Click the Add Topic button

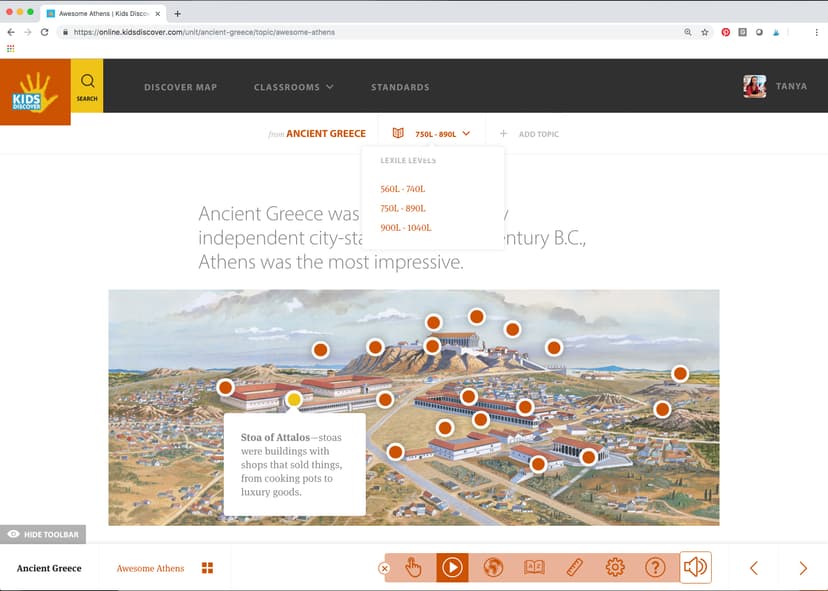coord(529,134)
